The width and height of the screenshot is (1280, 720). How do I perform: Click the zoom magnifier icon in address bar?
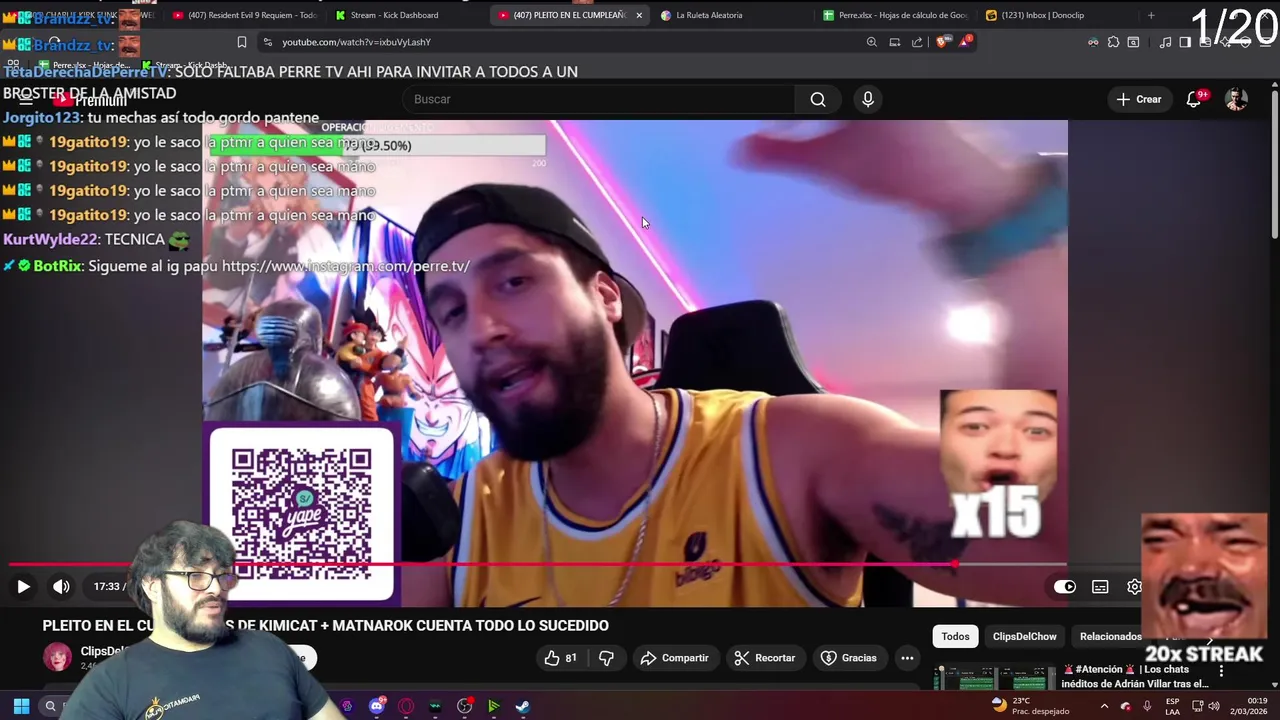[871, 42]
